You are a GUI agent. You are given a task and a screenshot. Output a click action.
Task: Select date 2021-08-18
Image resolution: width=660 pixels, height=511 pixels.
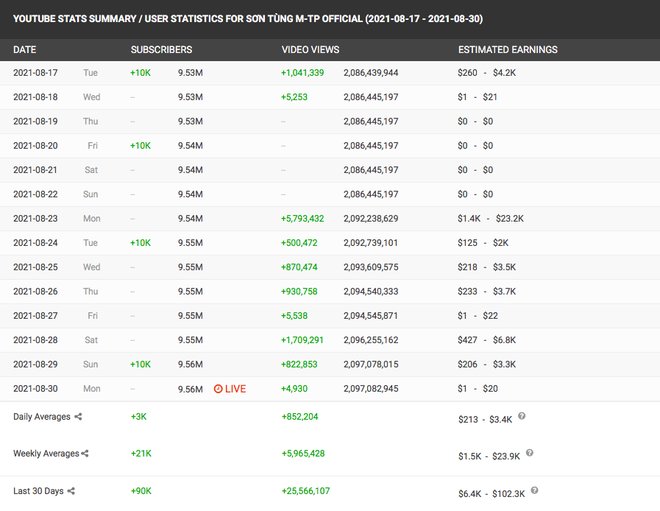pyautogui.click(x=35, y=97)
